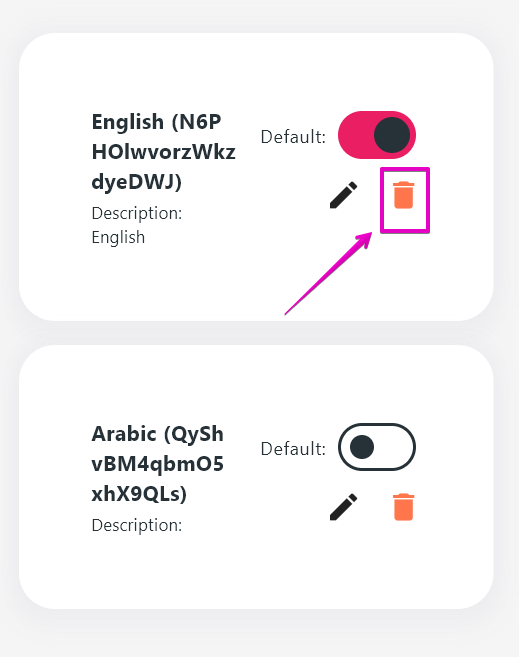Click the knob of the Arabic Default switch
The image size is (519, 657).
click(x=361, y=447)
